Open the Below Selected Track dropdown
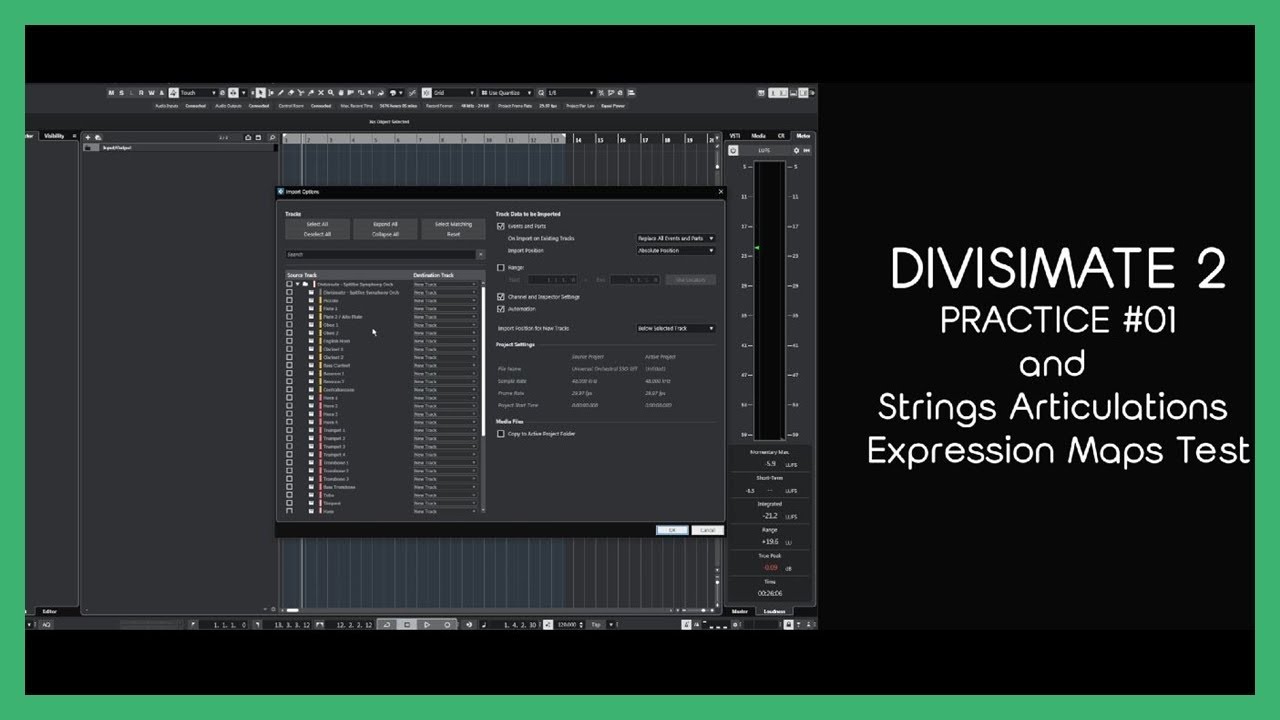The height and width of the screenshot is (720, 1280). pos(676,328)
